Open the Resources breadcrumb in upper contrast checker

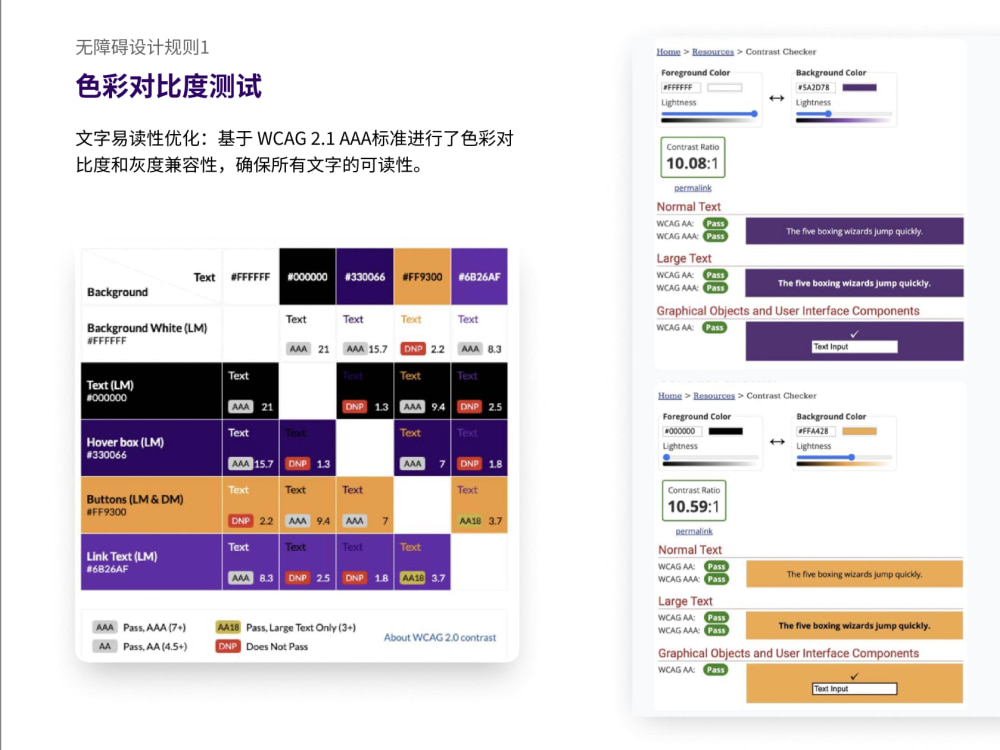pyautogui.click(x=712, y=52)
